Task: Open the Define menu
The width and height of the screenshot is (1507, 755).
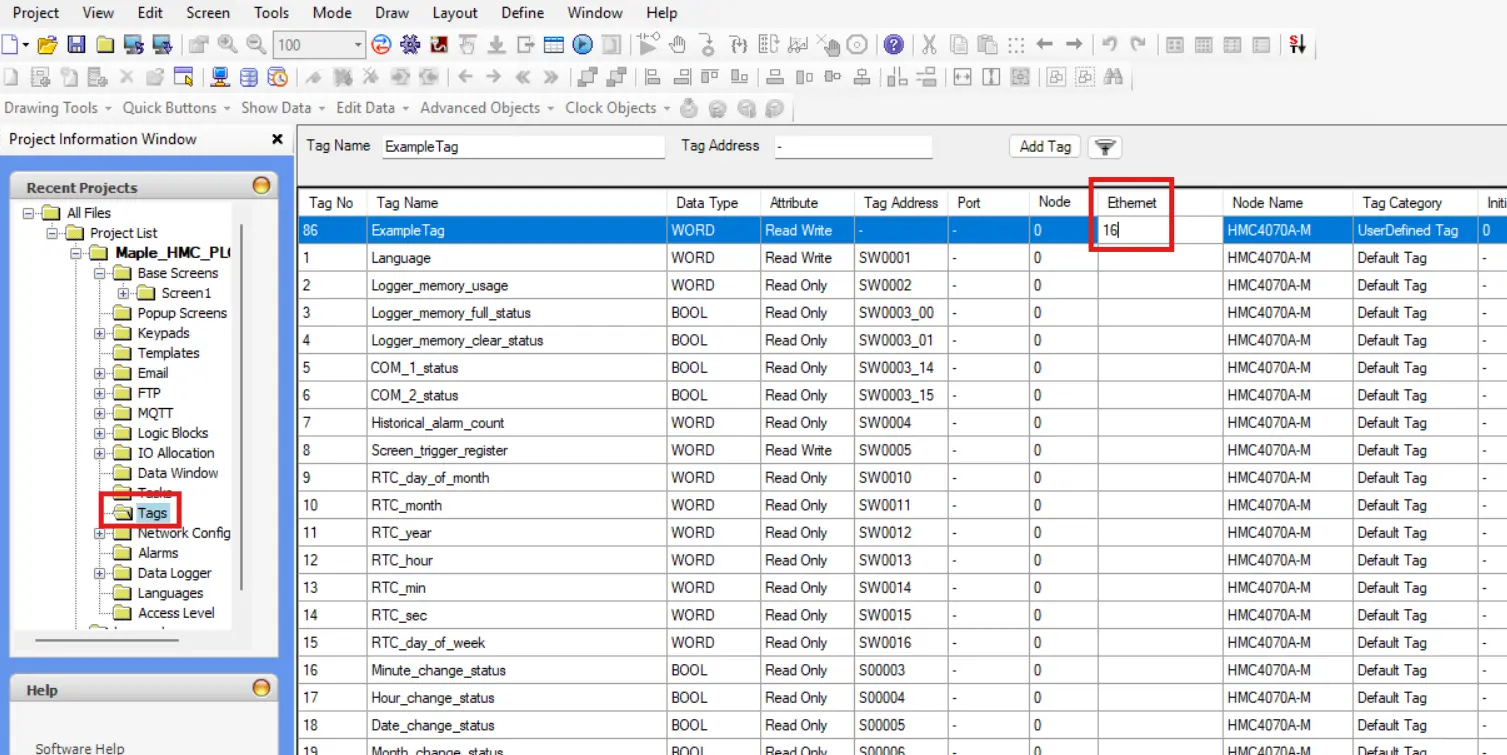Action: coord(522,12)
